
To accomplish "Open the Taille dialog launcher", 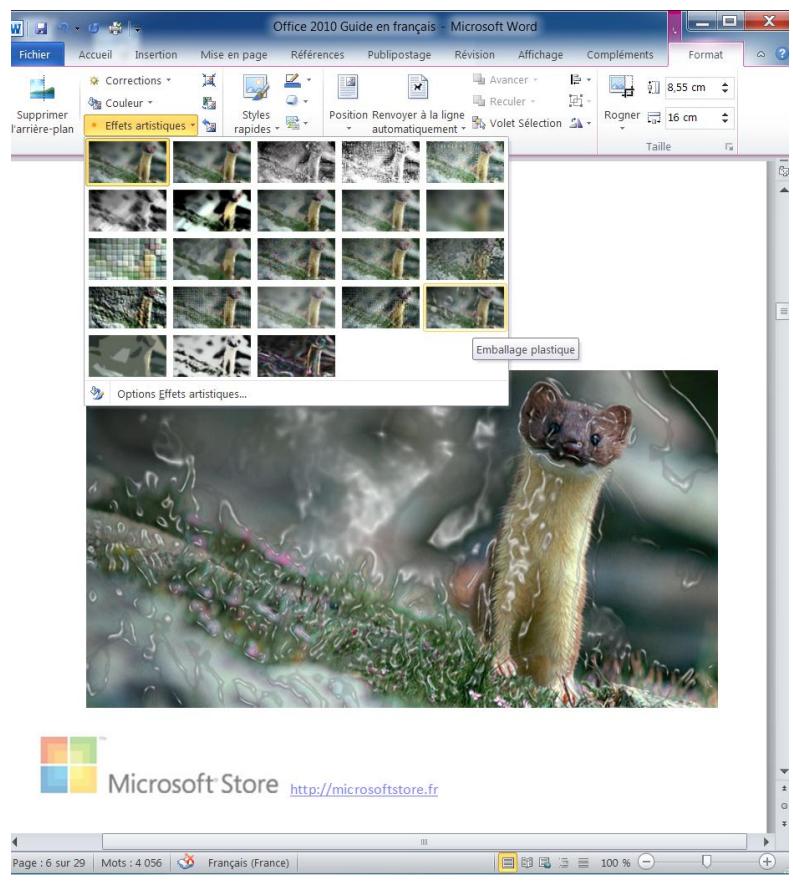I will tap(729, 147).
